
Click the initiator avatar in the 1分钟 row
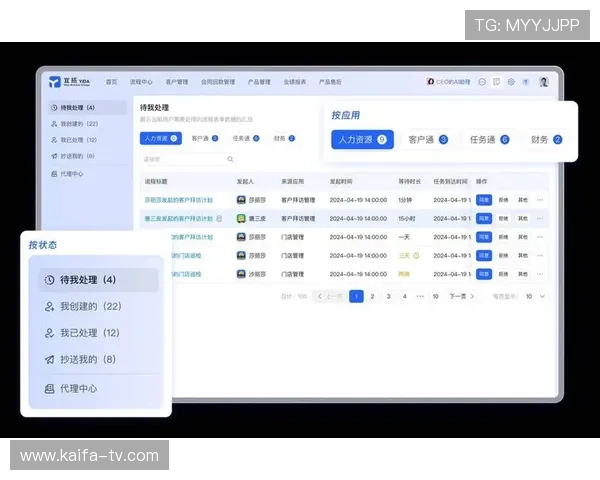(x=241, y=200)
